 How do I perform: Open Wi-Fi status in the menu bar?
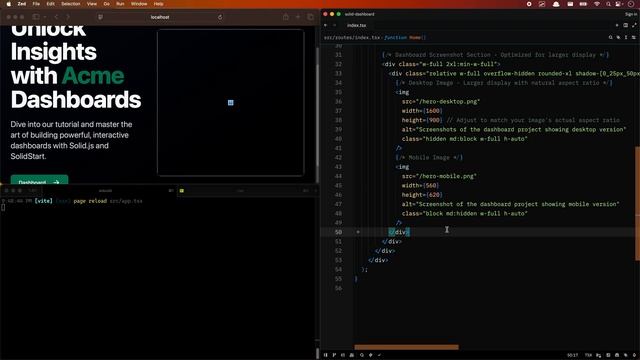coord(597,4)
